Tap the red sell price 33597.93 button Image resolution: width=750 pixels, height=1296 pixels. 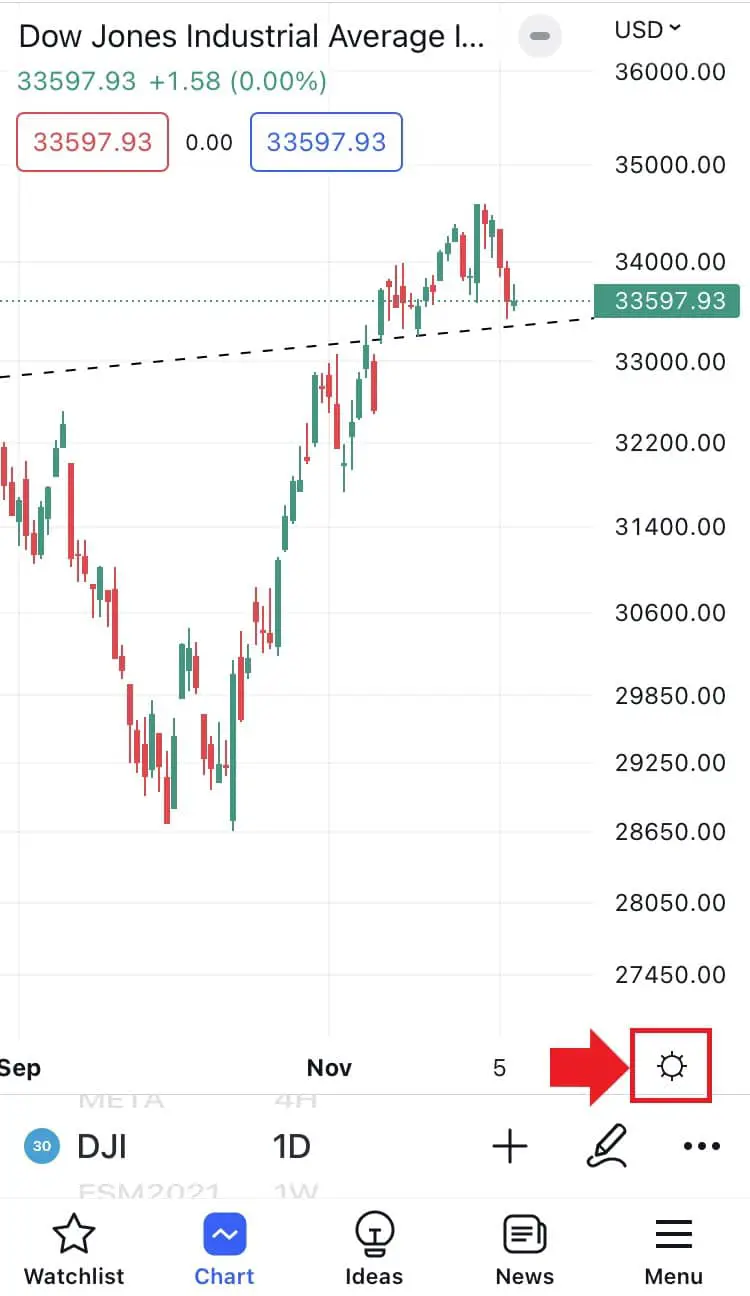[x=92, y=142]
